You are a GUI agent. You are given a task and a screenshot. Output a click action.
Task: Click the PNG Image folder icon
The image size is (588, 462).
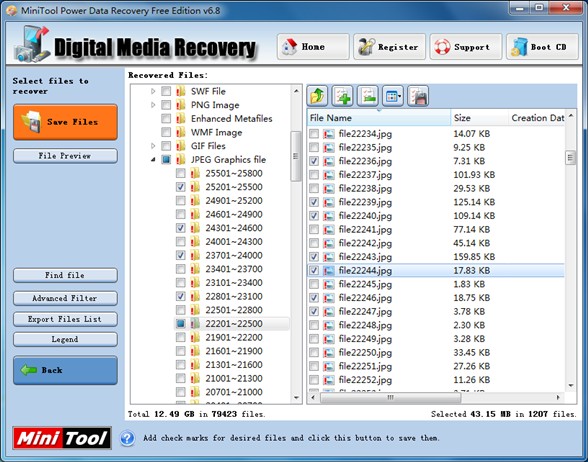pyautogui.click(x=181, y=105)
